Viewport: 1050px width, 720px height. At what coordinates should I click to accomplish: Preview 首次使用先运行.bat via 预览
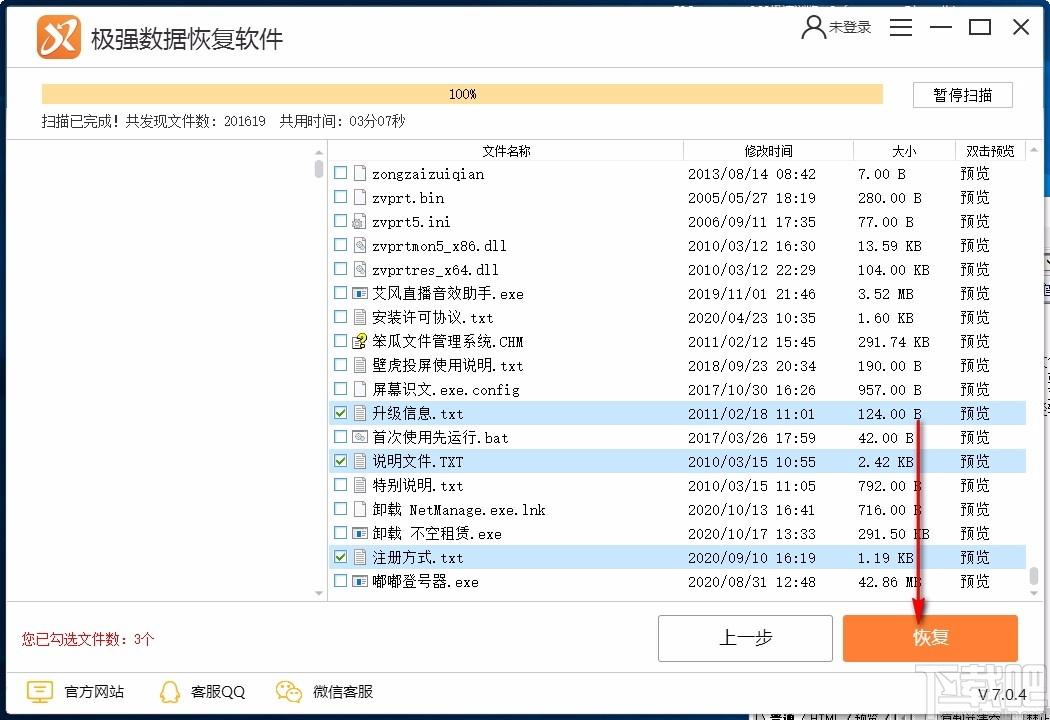(x=974, y=437)
